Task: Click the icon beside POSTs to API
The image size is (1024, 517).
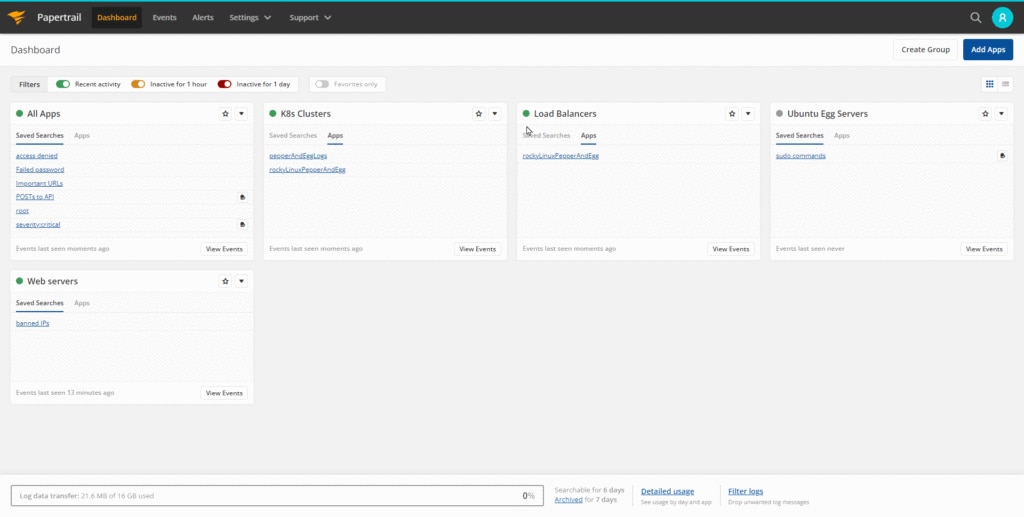Action: coord(242,197)
